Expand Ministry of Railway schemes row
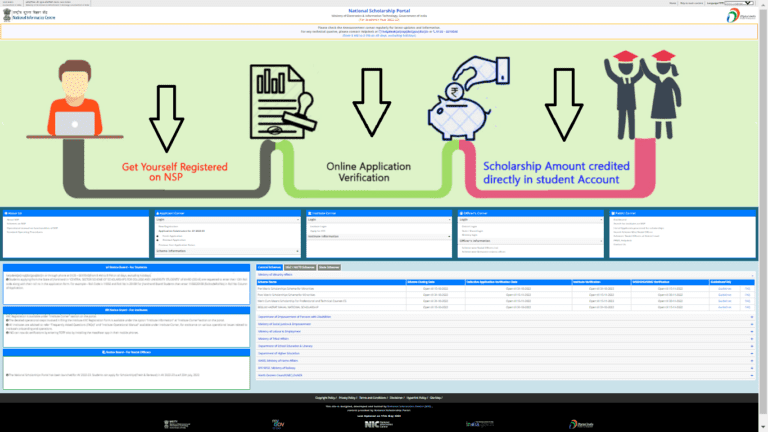 click(505, 368)
